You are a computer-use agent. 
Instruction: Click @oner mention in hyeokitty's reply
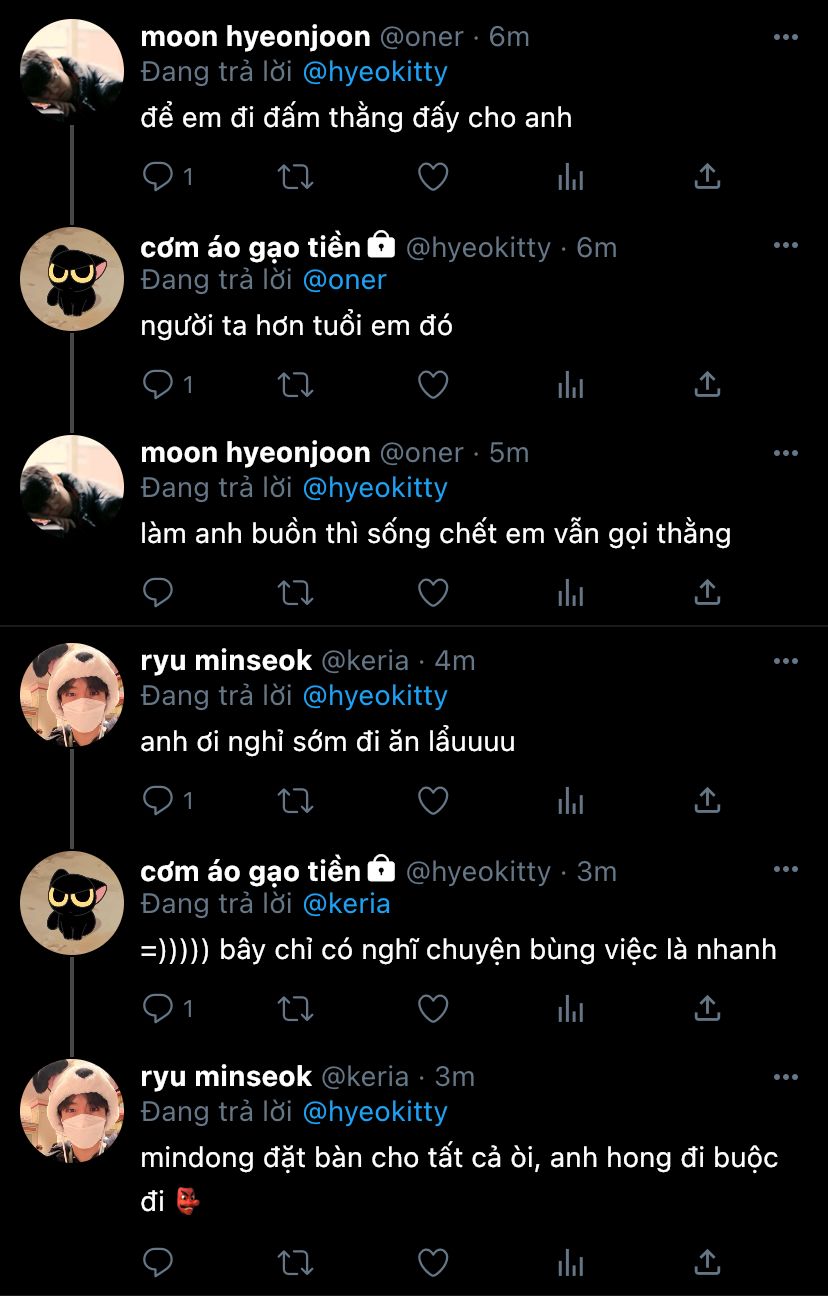(x=344, y=280)
